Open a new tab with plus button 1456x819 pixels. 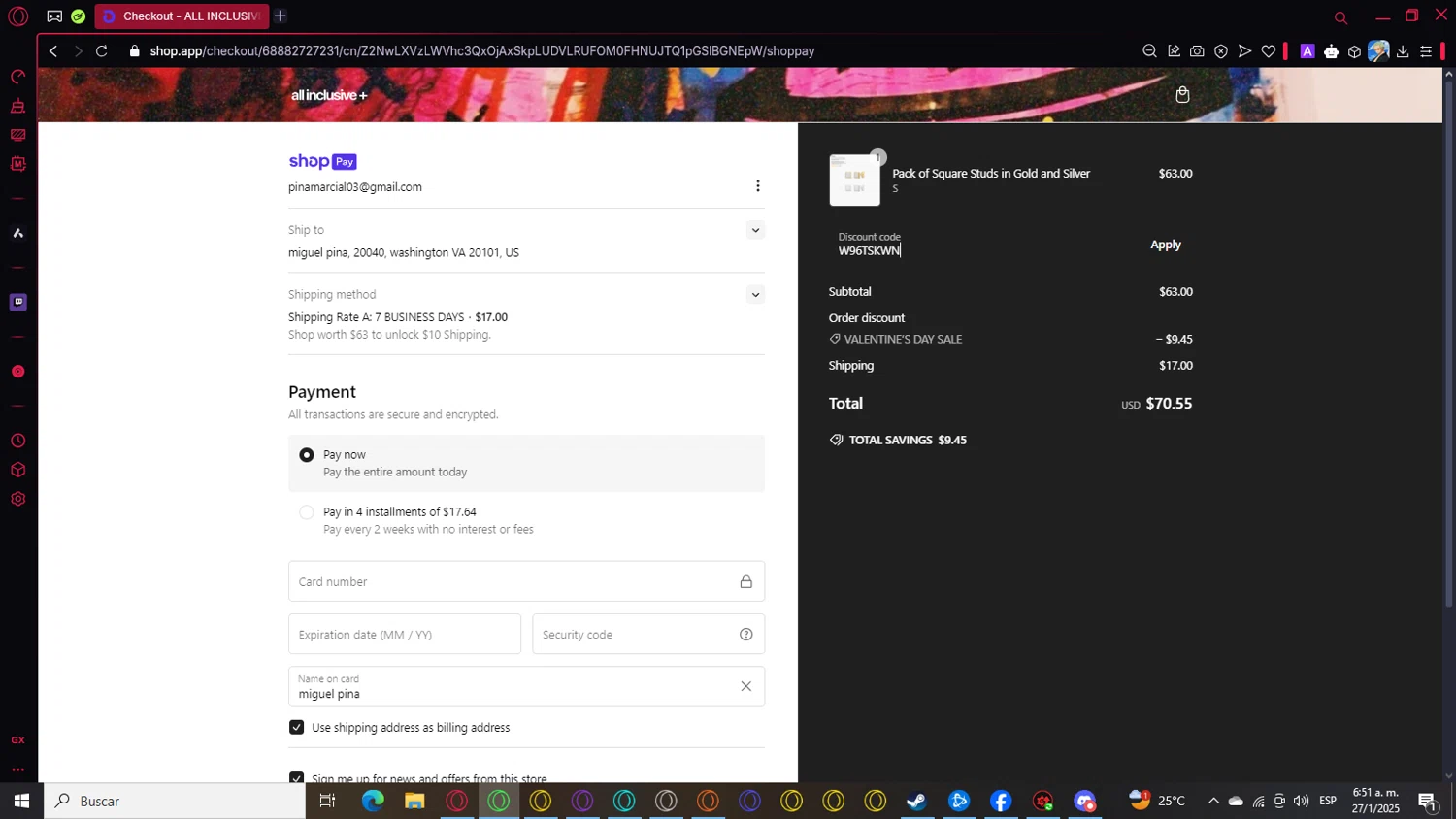click(x=281, y=16)
